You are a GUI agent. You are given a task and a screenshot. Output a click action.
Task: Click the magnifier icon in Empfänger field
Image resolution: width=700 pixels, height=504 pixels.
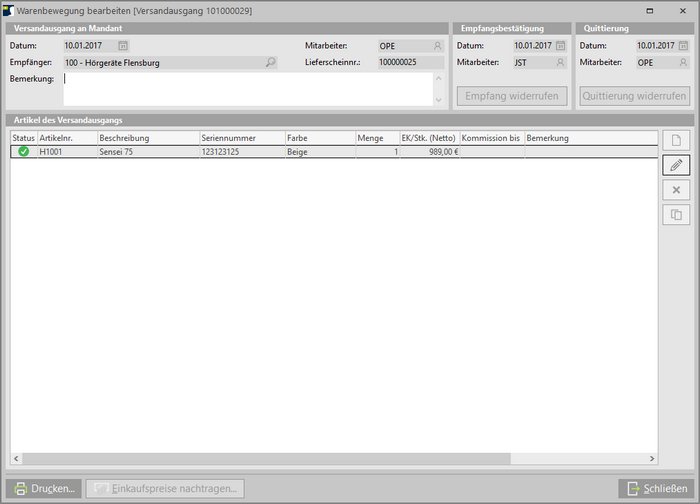coord(270,62)
